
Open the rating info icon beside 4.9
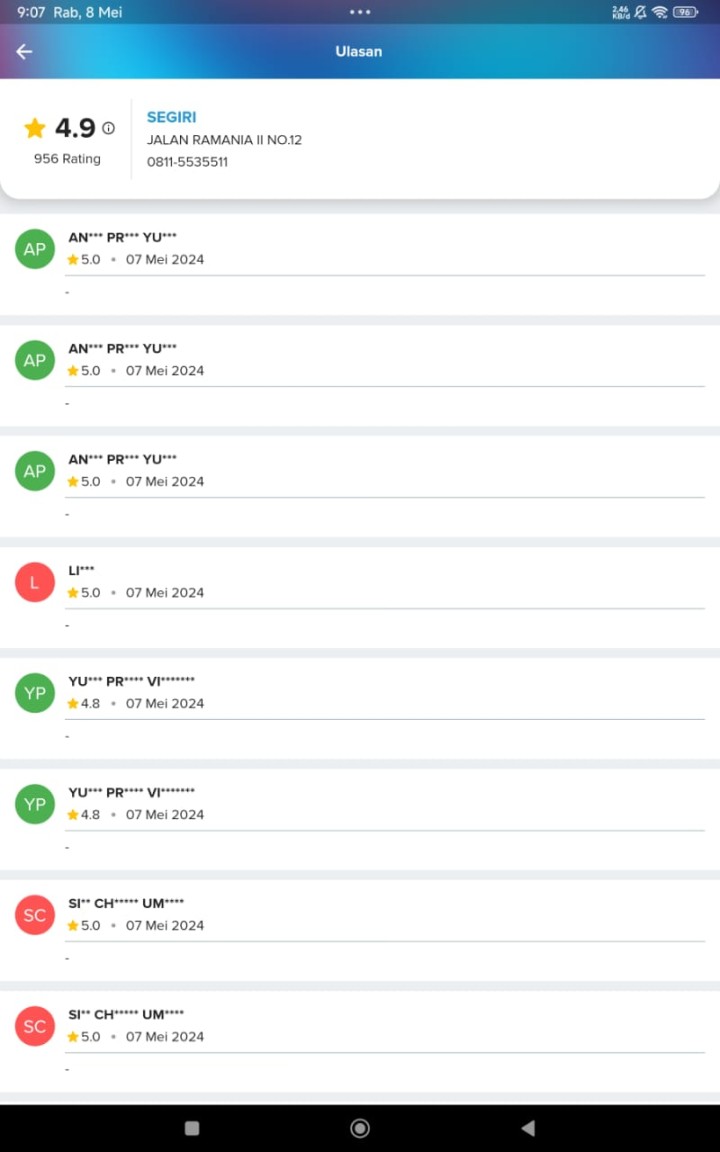(x=109, y=128)
